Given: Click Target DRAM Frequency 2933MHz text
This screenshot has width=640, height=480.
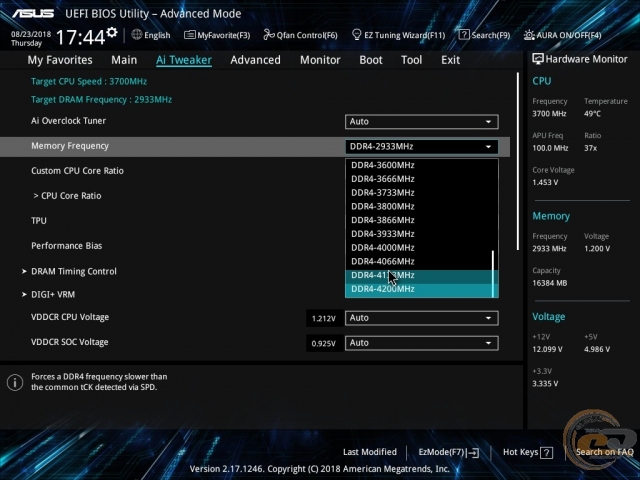Looking at the screenshot, I should [x=101, y=100].
